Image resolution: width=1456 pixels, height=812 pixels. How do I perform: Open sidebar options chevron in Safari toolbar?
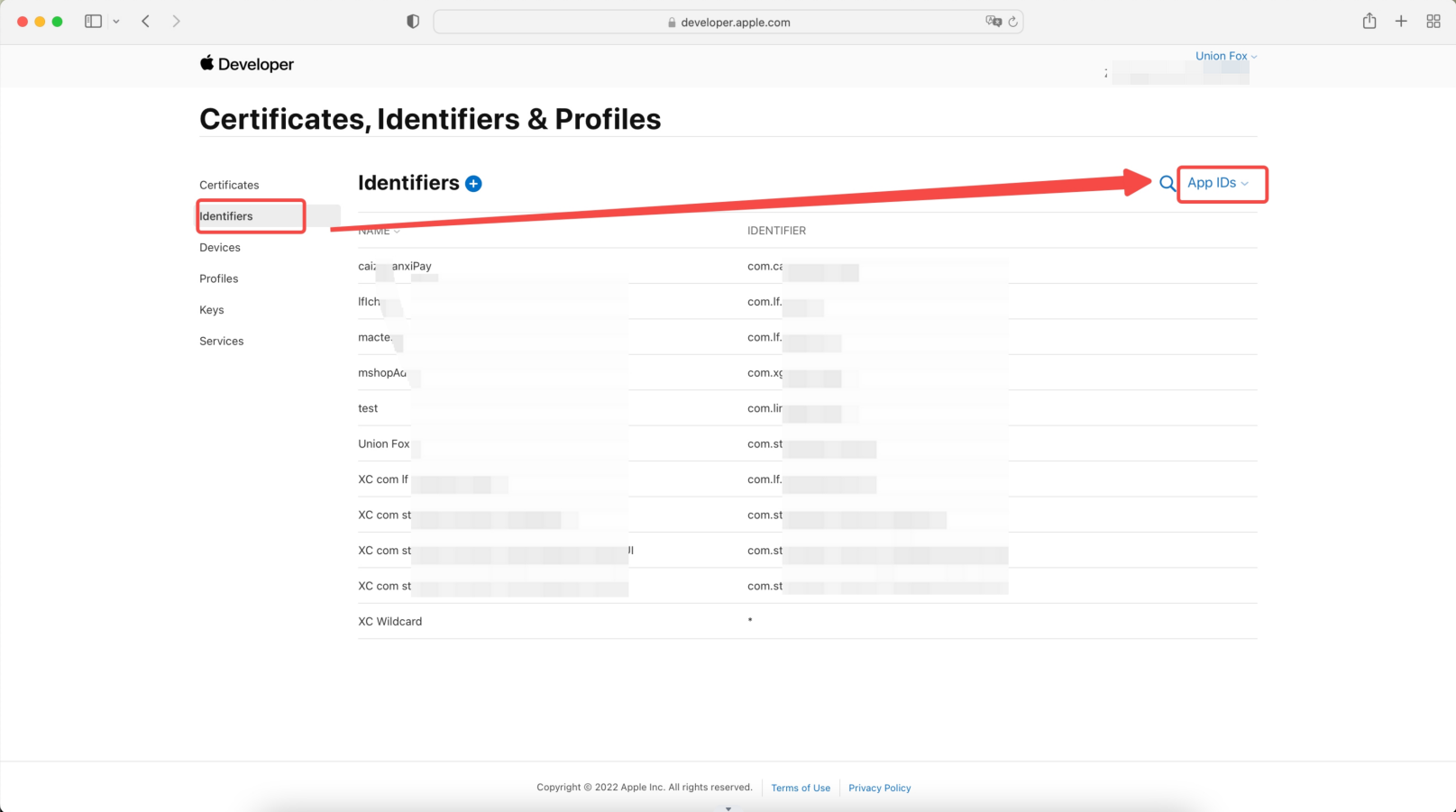(116, 21)
